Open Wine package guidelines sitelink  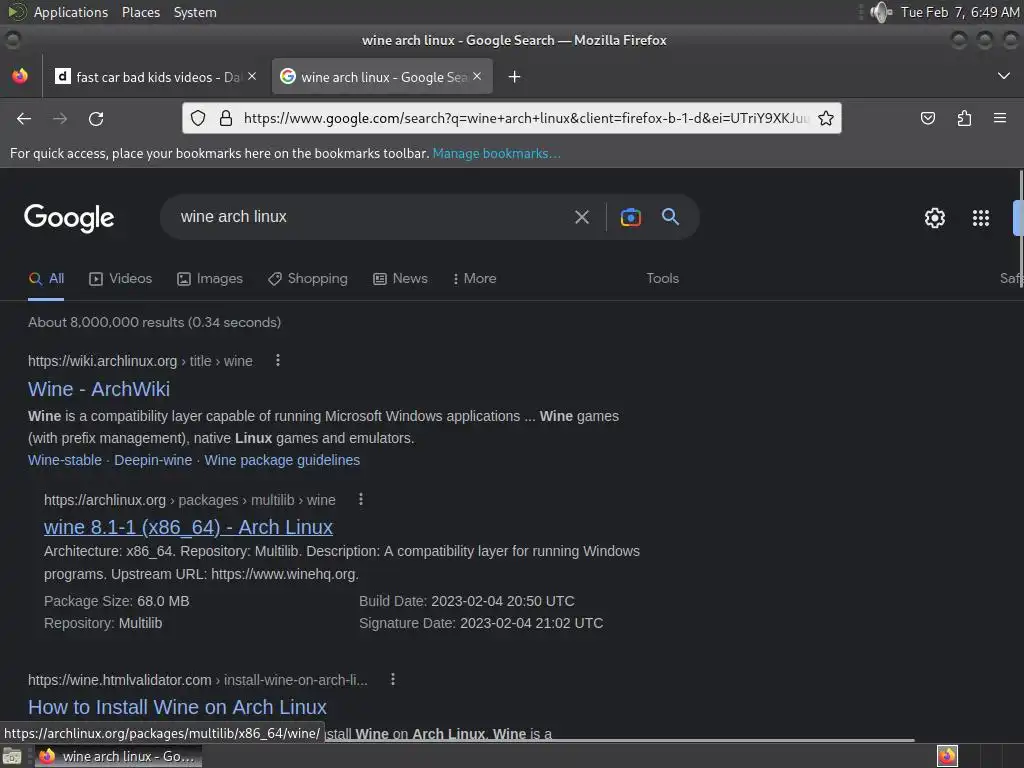[282, 460]
